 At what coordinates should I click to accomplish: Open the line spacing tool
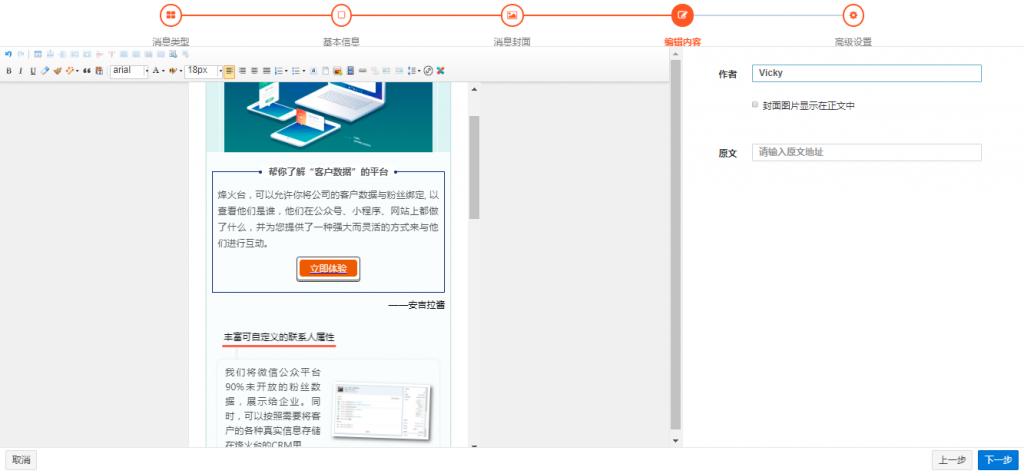411,71
